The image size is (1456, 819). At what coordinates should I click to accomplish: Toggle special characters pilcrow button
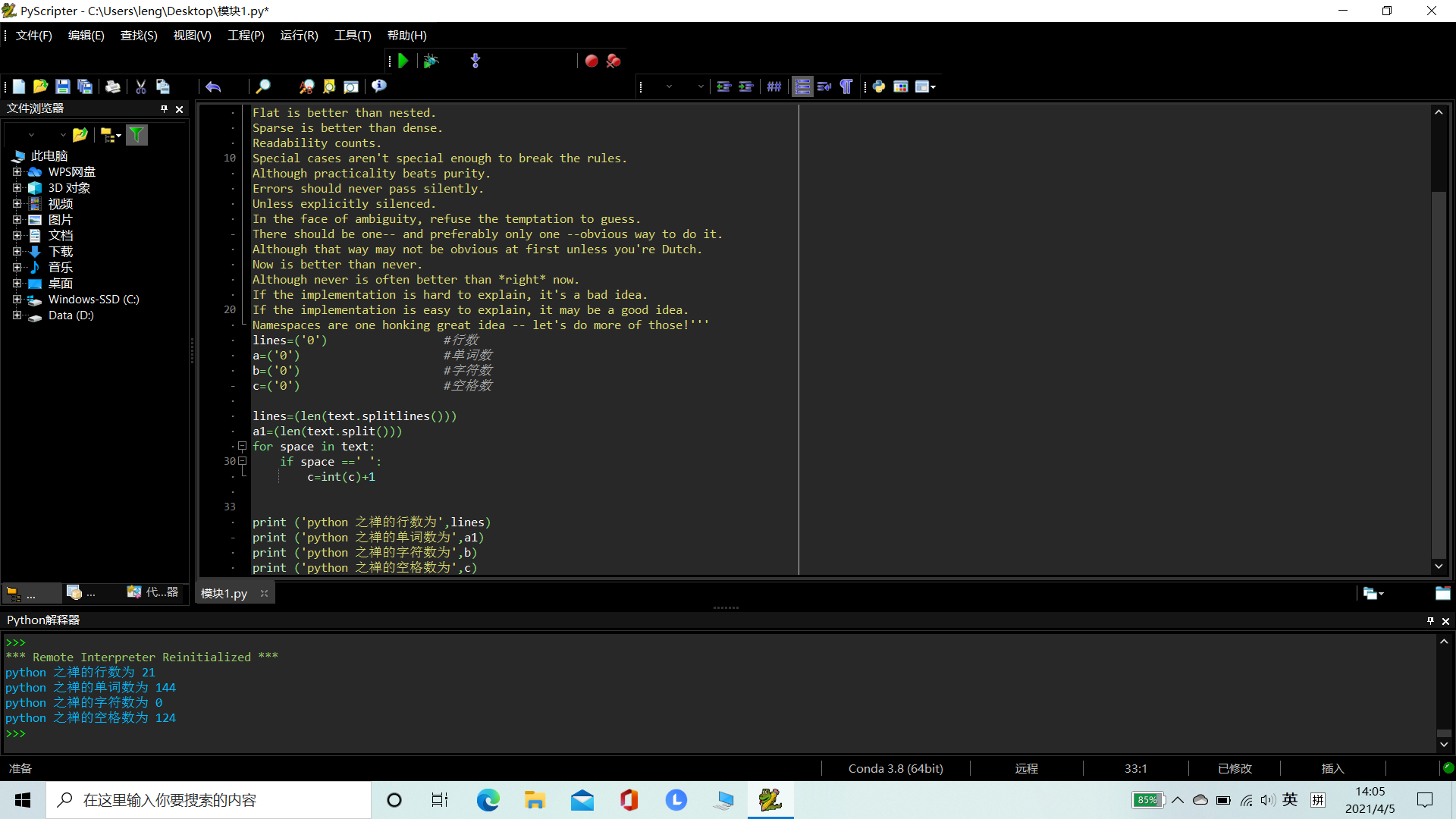click(x=846, y=86)
